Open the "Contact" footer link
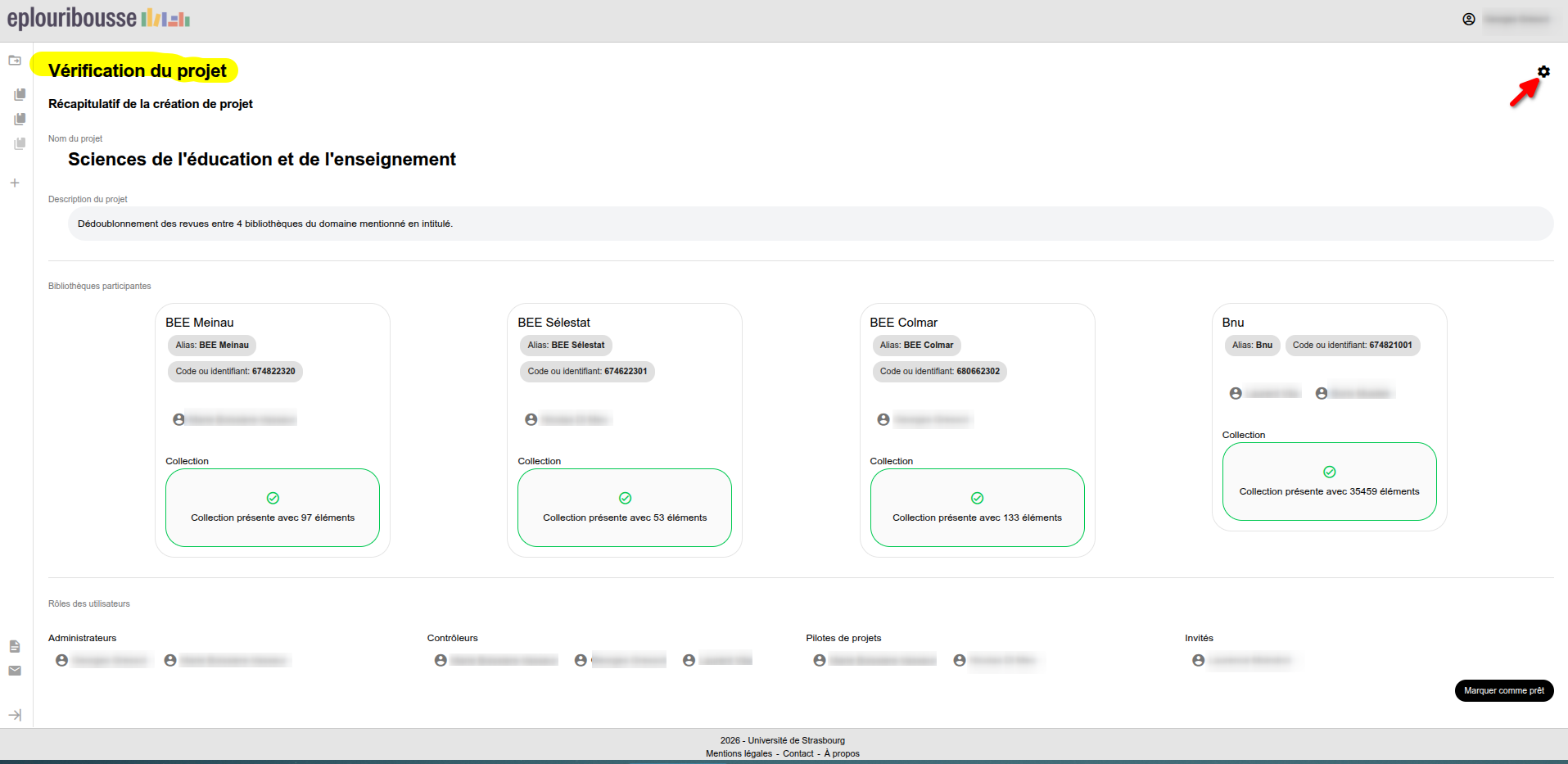1568x764 pixels. click(x=798, y=753)
